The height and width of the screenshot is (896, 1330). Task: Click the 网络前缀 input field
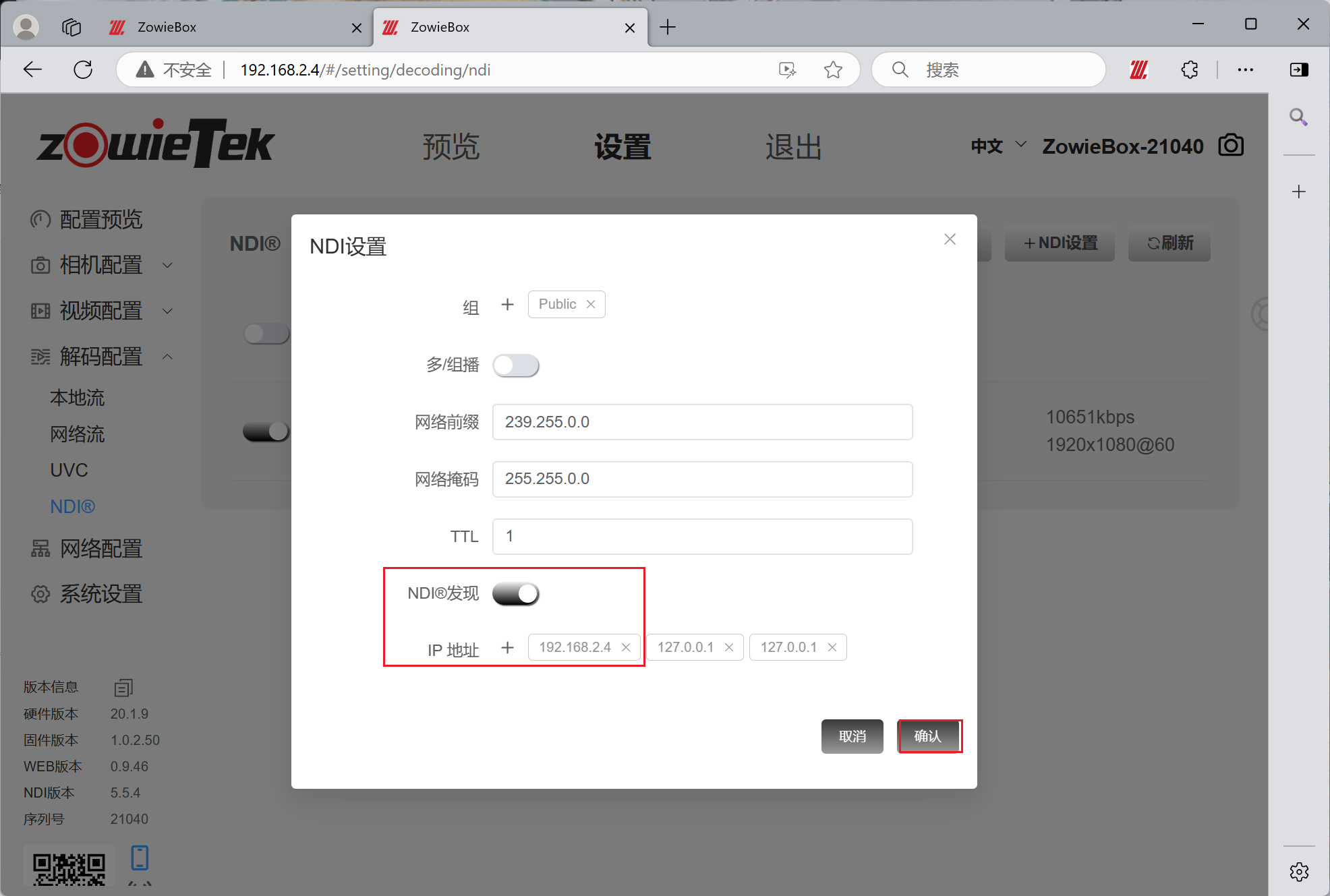click(x=702, y=422)
